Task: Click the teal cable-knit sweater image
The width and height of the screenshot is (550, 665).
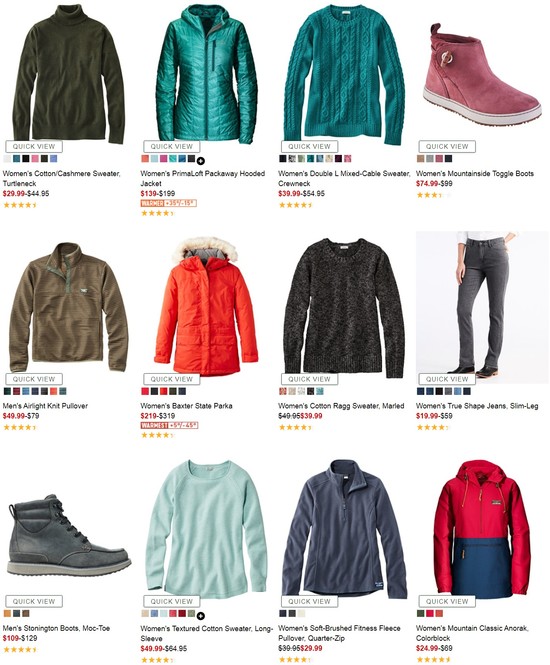Action: click(x=343, y=74)
